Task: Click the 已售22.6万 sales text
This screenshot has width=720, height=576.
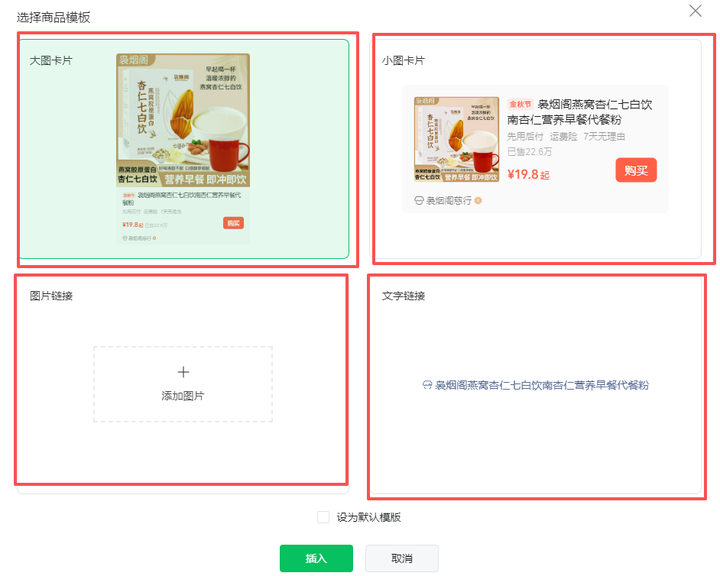Action: (x=529, y=152)
